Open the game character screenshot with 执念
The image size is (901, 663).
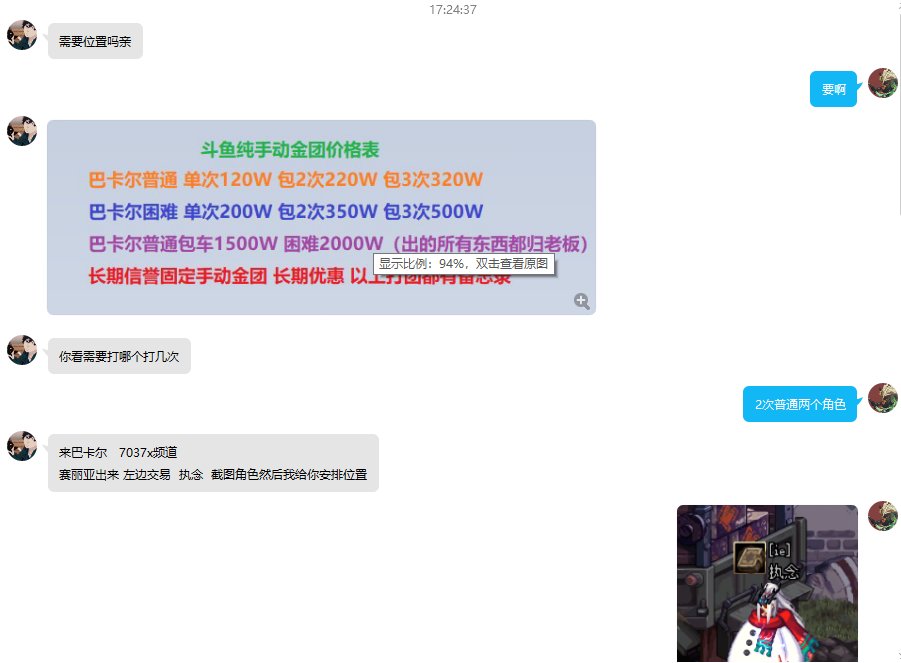(x=767, y=584)
